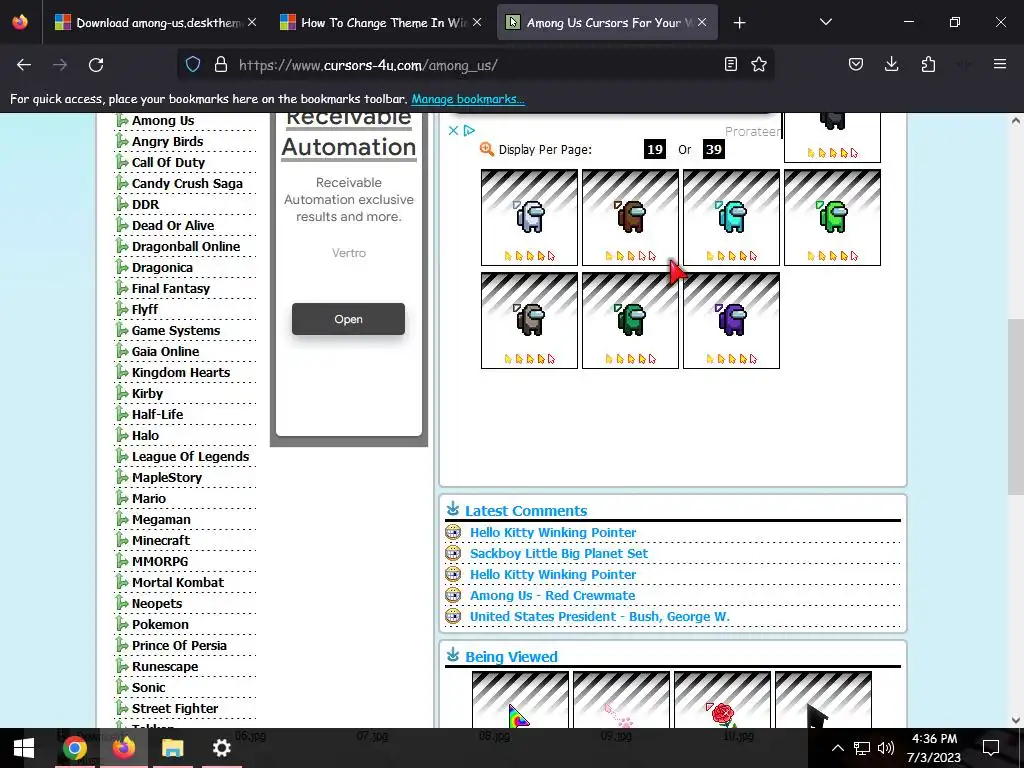Open the extensions puzzle icon
The width and height of the screenshot is (1024, 768).
[928, 64]
